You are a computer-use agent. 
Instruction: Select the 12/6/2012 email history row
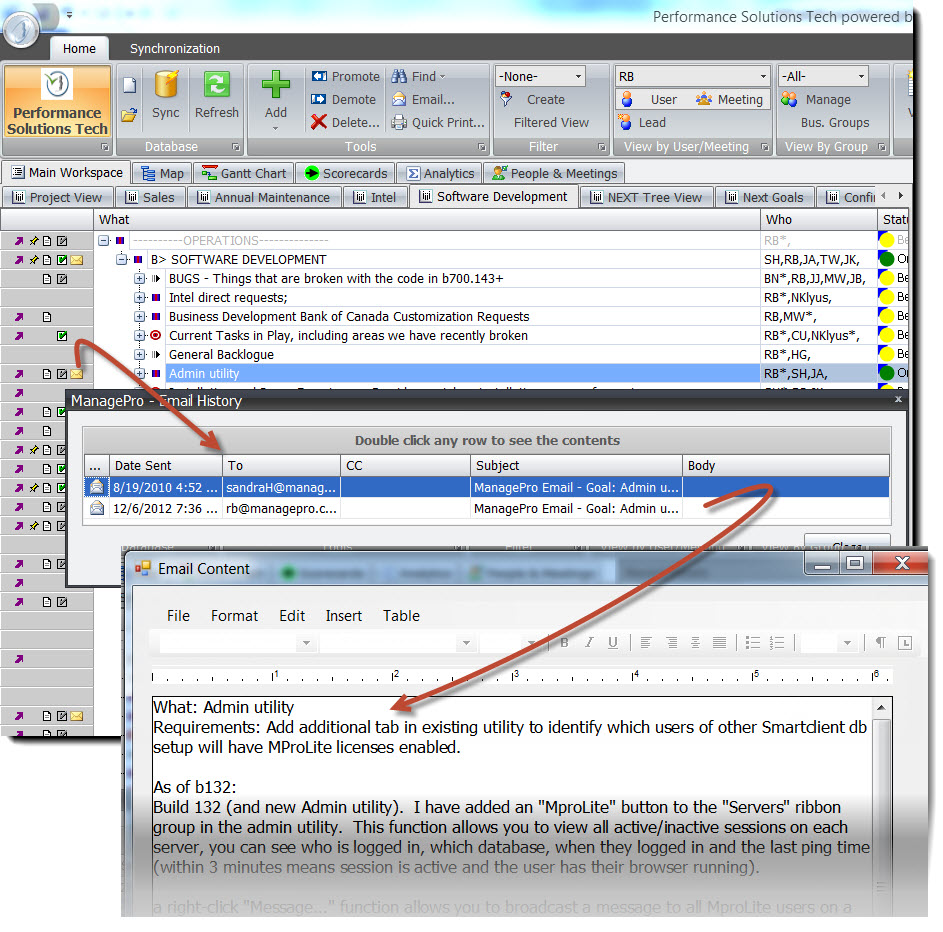(486, 509)
